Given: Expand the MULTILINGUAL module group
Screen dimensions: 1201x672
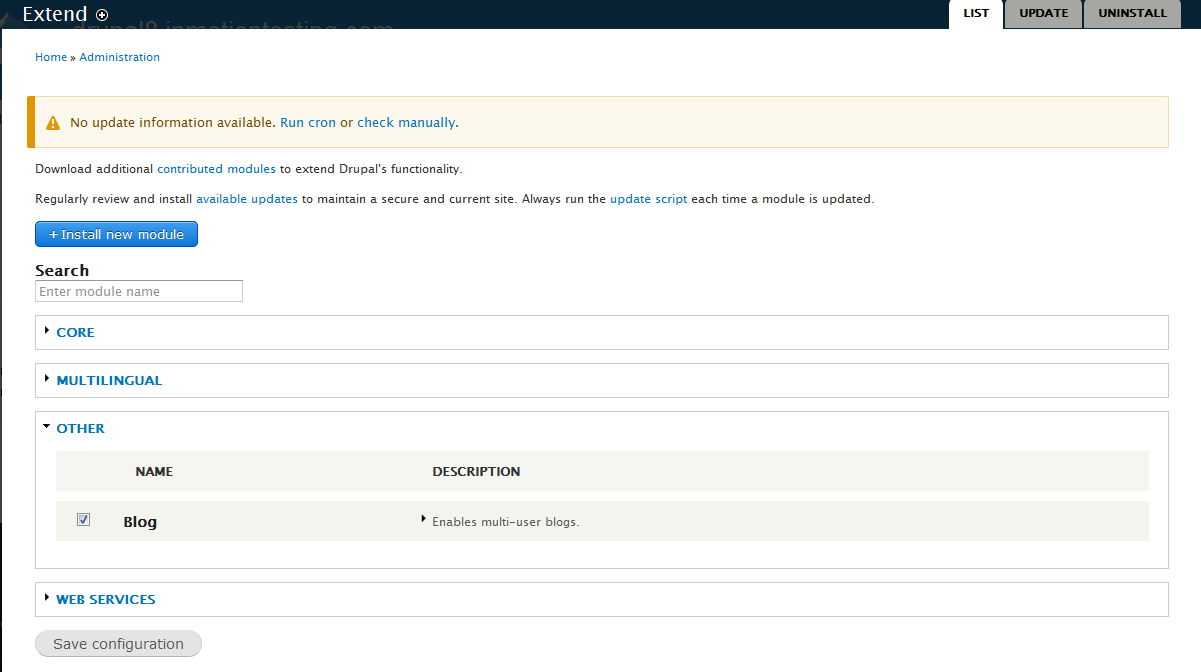Looking at the screenshot, I should (x=108, y=380).
